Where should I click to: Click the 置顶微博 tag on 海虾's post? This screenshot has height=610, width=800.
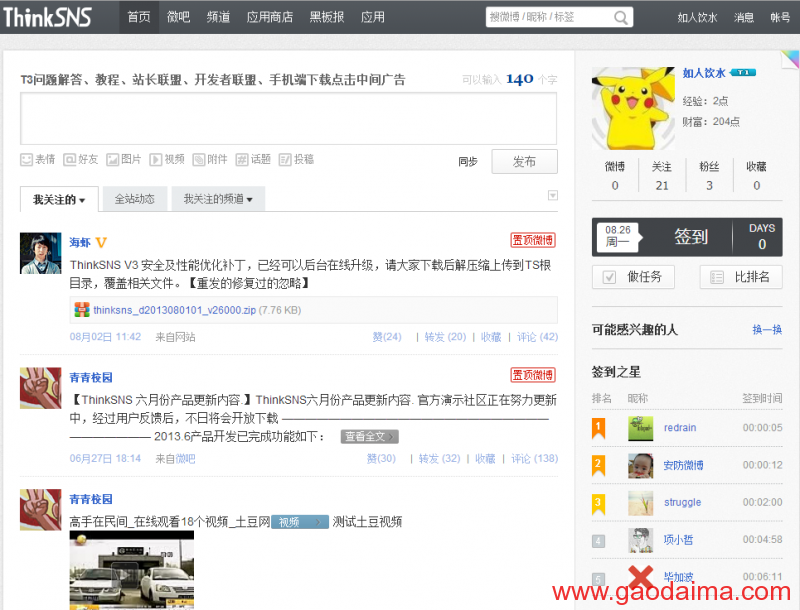click(x=533, y=240)
